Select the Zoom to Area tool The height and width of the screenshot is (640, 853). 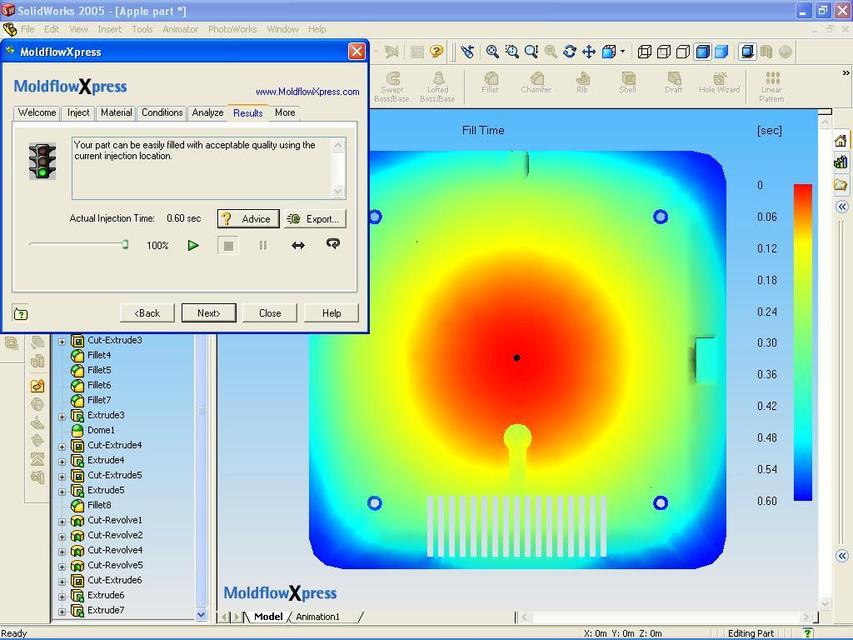(x=510, y=51)
